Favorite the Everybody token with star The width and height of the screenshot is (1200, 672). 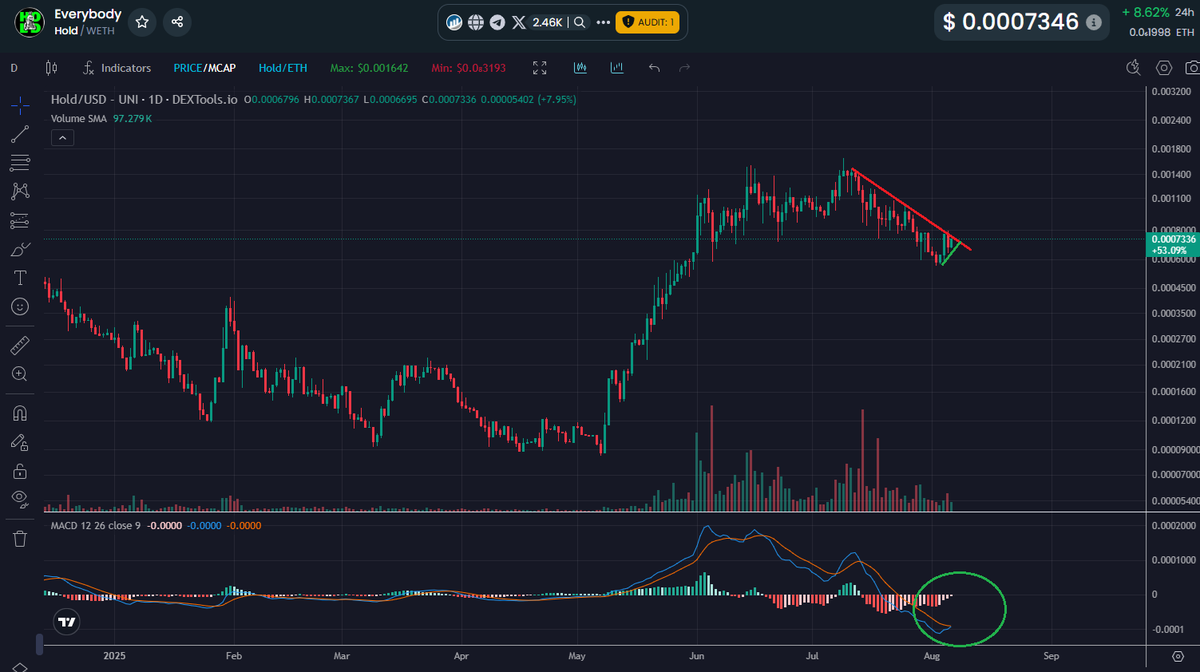point(140,21)
